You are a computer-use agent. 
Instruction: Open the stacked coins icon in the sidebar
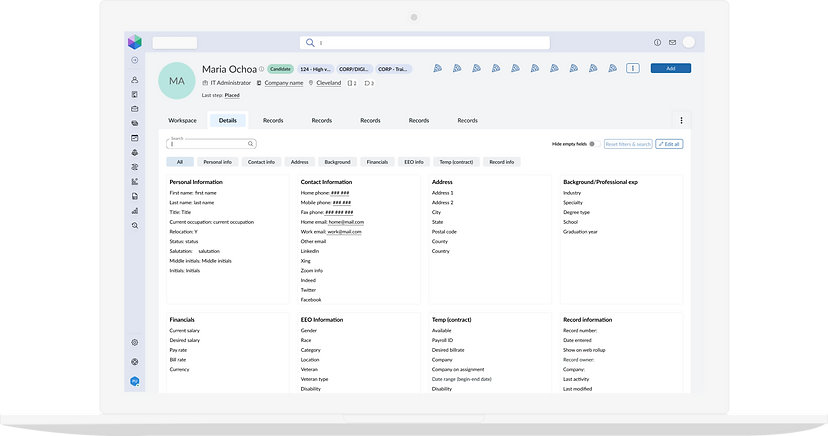tap(135, 124)
